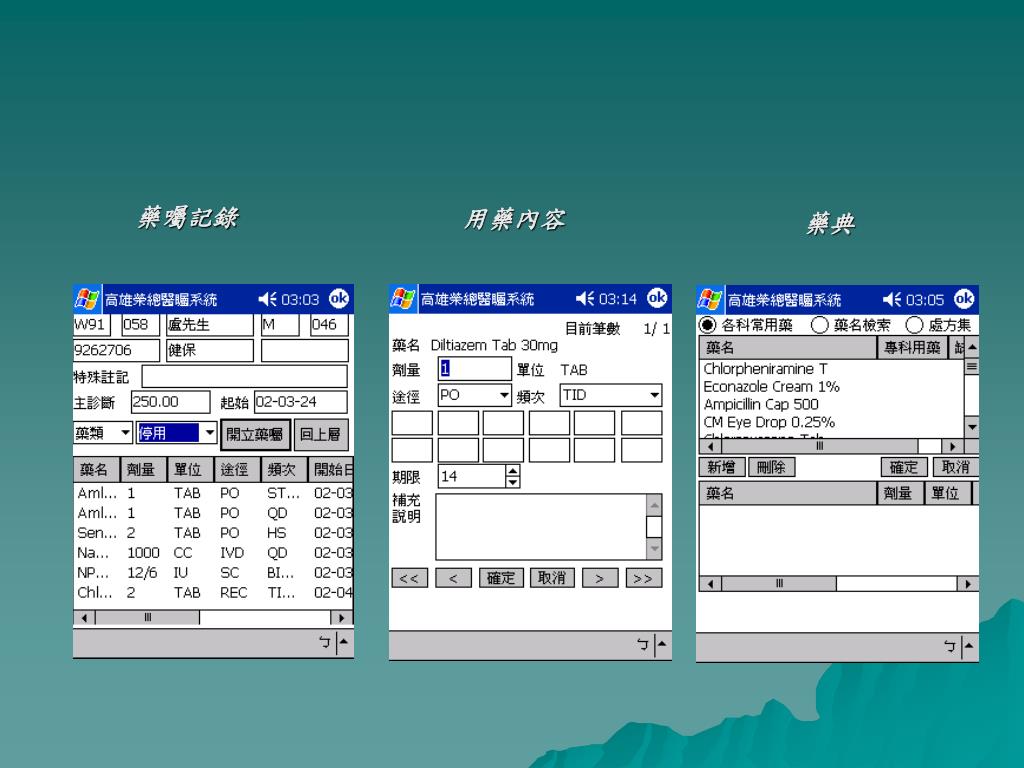Click ok button in 03:03 window
Image resolution: width=1024 pixels, height=768 pixels.
339,298
